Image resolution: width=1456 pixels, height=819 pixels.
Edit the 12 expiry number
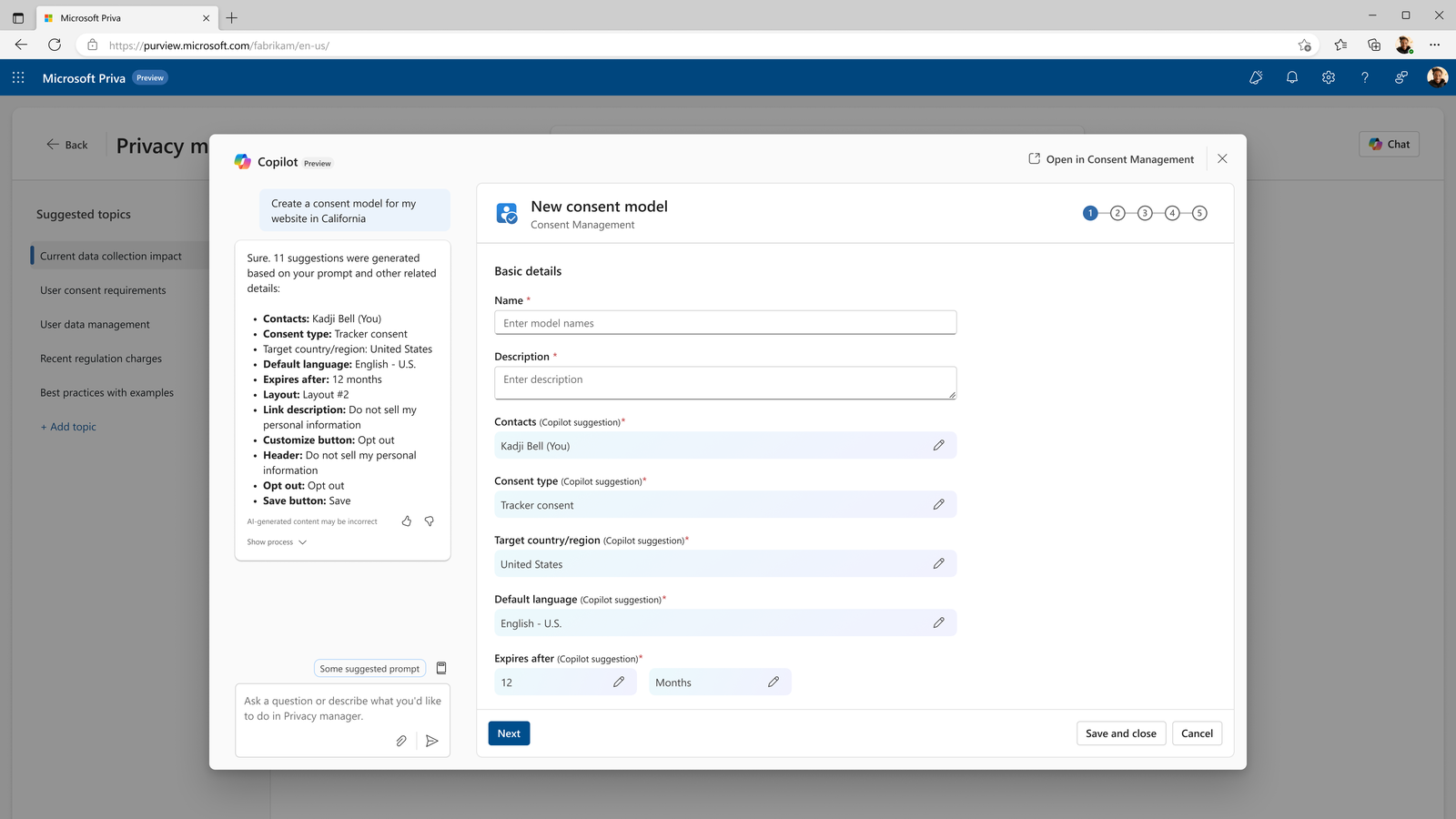[619, 682]
